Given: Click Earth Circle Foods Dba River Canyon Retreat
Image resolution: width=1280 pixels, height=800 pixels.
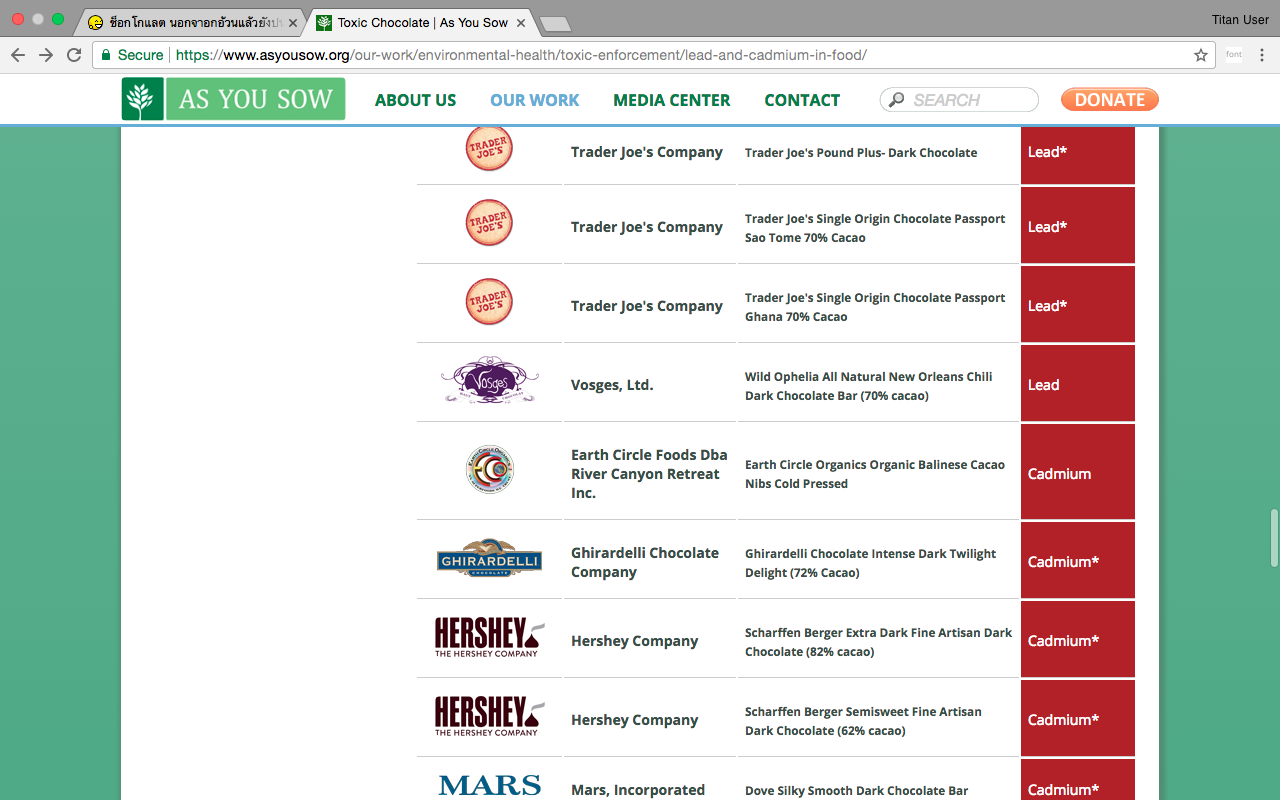Looking at the screenshot, I should point(649,474).
